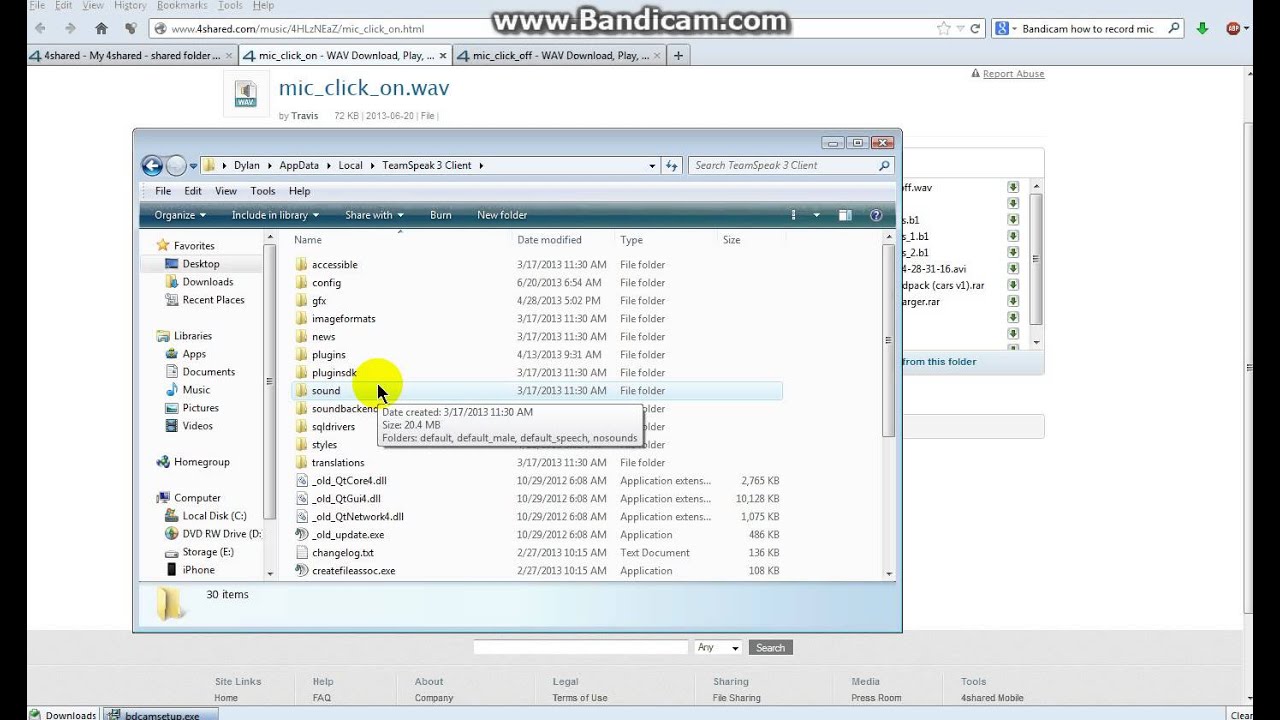Click Local in the breadcrumb path
This screenshot has width=1280, height=720.
350,166
